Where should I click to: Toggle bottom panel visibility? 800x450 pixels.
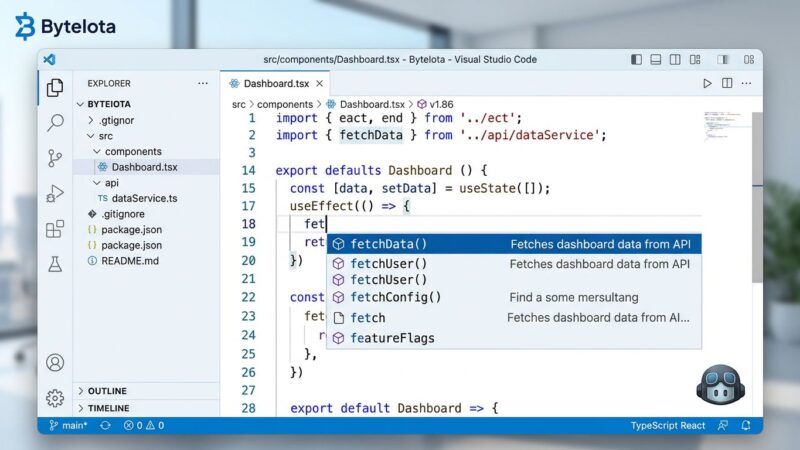coord(656,59)
